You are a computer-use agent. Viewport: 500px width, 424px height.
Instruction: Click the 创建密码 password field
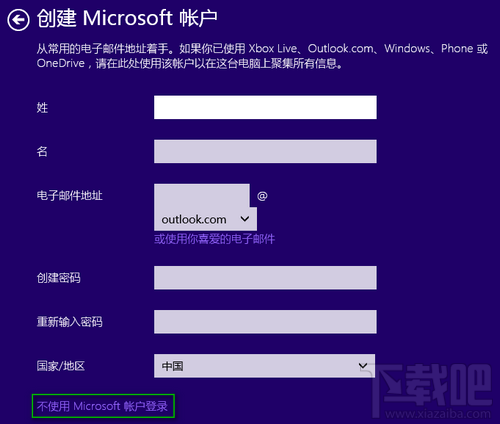tap(265, 277)
